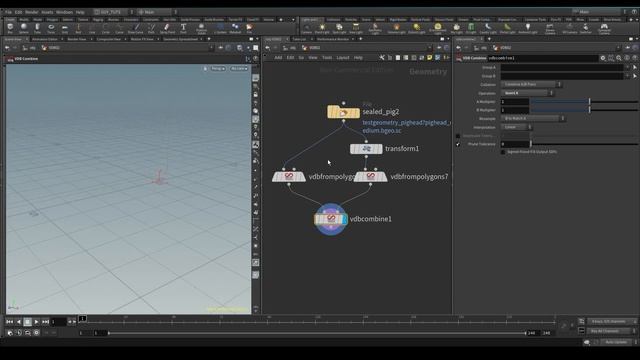640x360 pixels.
Task: Click the transform1 node
Action: [366, 149]
